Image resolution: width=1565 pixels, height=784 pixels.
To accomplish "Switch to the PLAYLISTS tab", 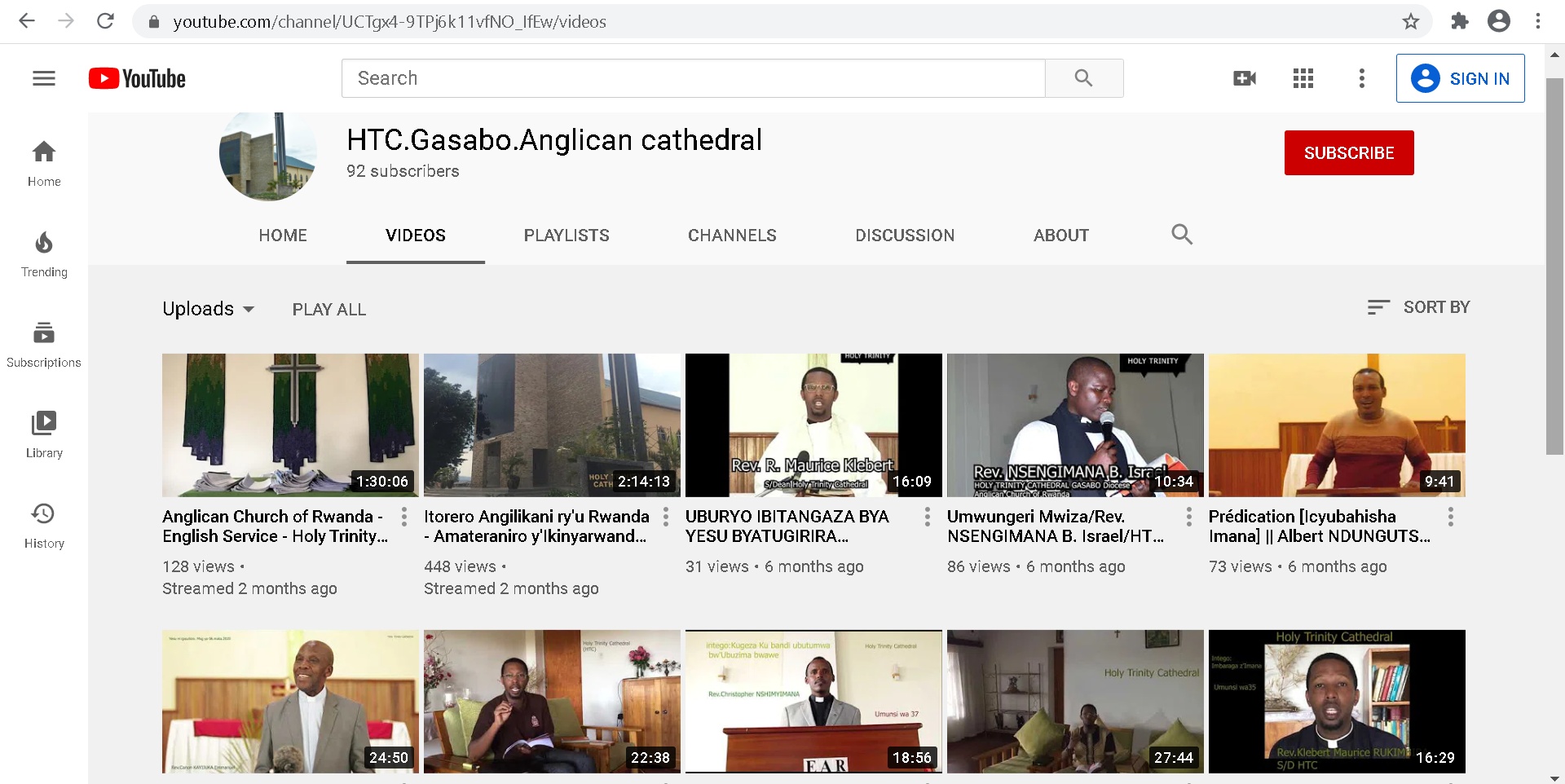I will pos(566,236).
